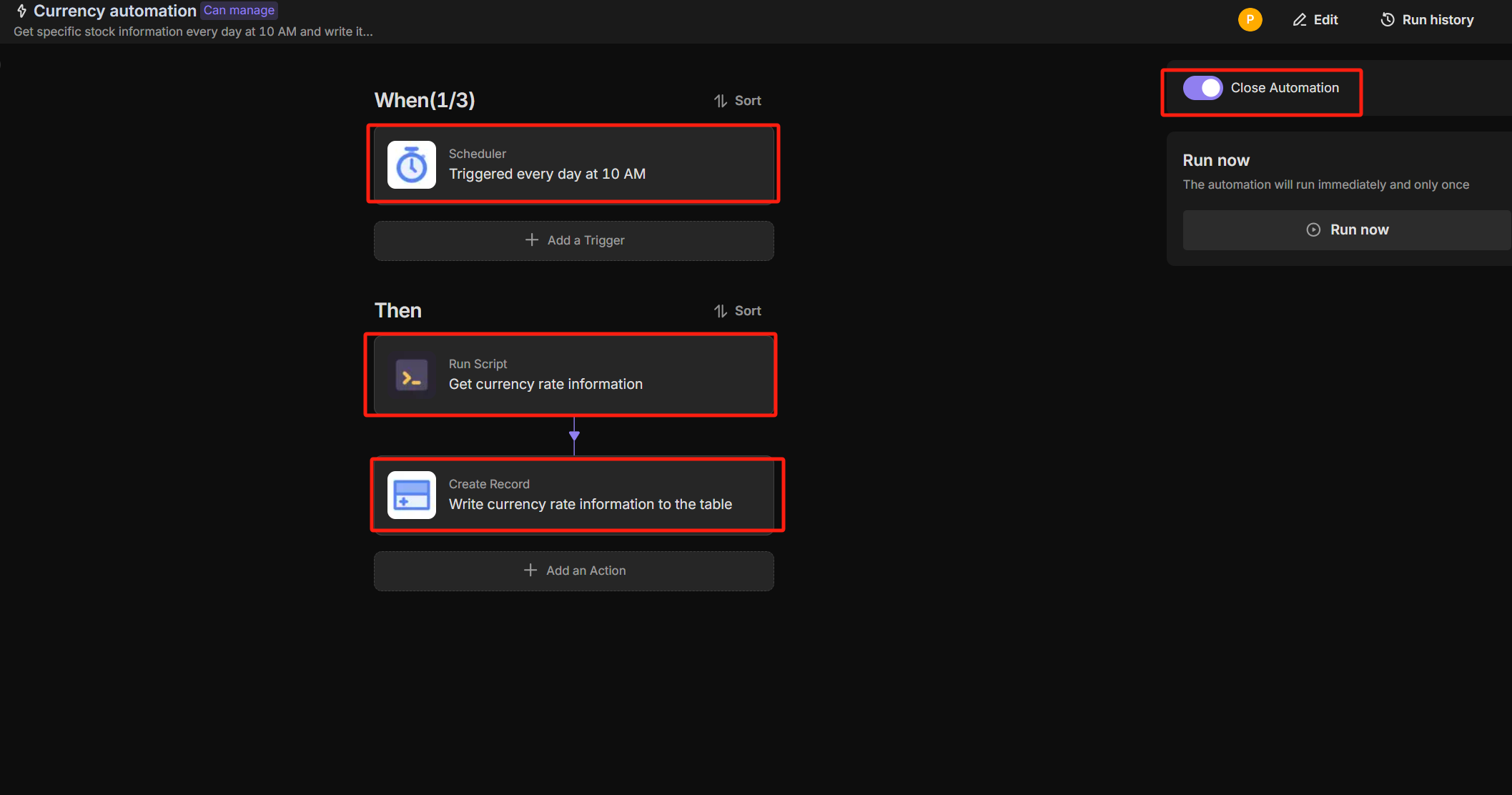Screen dimensions: 1512x795
Task: Toggle the Close Automation switch off
Action: click(1202, 87)
